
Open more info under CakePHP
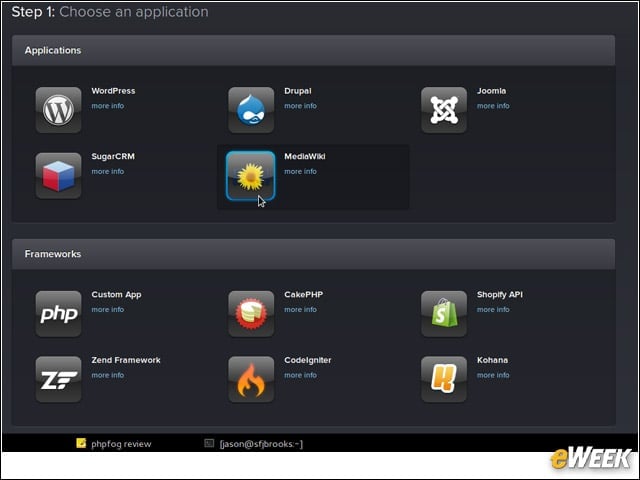pos(300,309)
